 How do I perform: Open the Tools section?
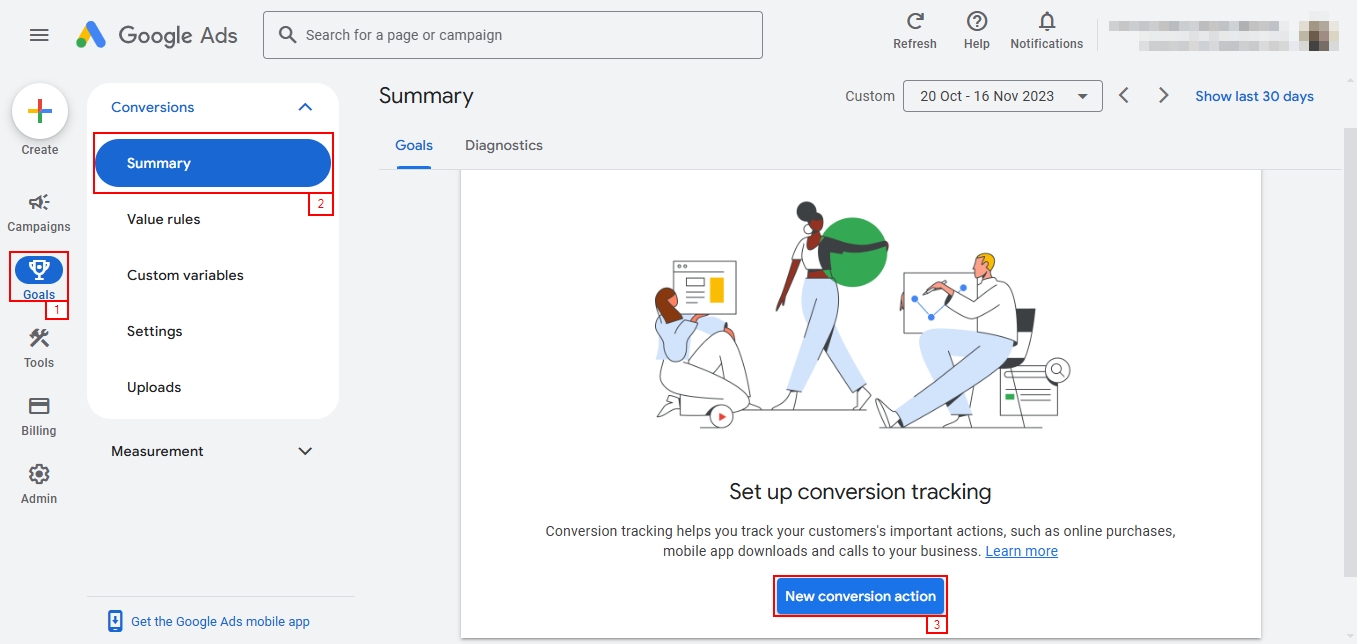point(39,348)
